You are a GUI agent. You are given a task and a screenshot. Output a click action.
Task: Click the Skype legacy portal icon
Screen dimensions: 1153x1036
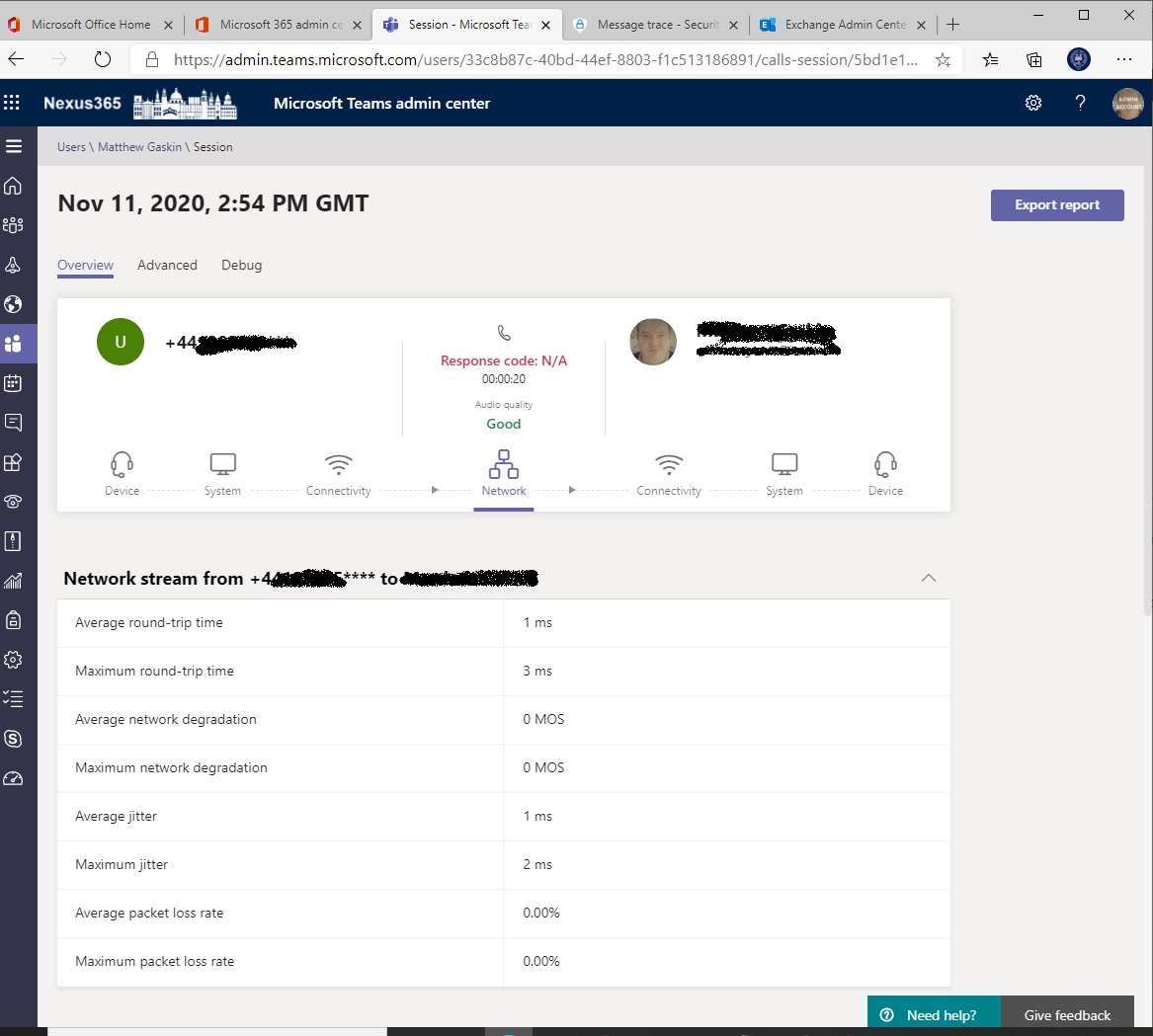point(14,739)
